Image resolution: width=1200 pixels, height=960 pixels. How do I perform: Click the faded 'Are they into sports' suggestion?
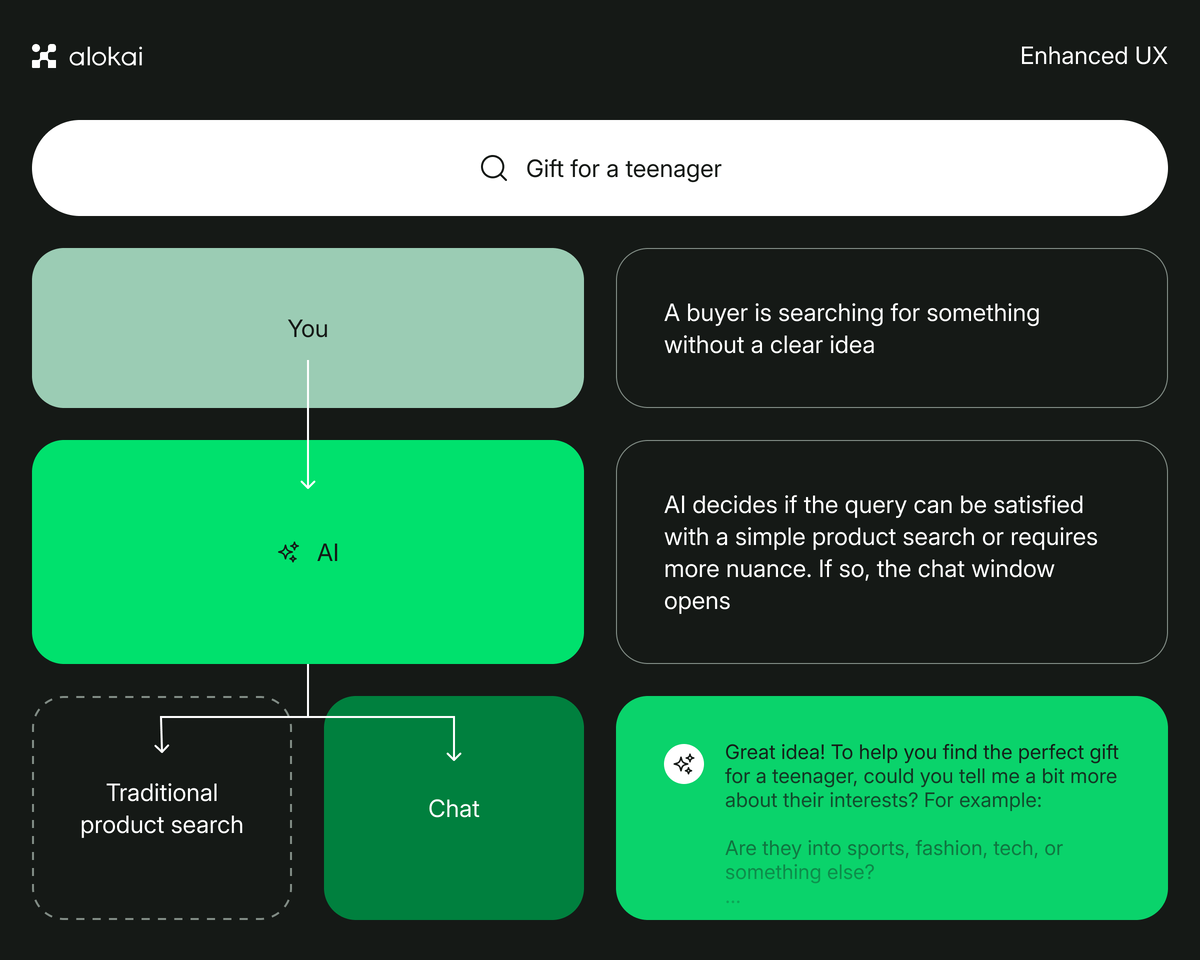pyautogui.click(x=893, y=860)
